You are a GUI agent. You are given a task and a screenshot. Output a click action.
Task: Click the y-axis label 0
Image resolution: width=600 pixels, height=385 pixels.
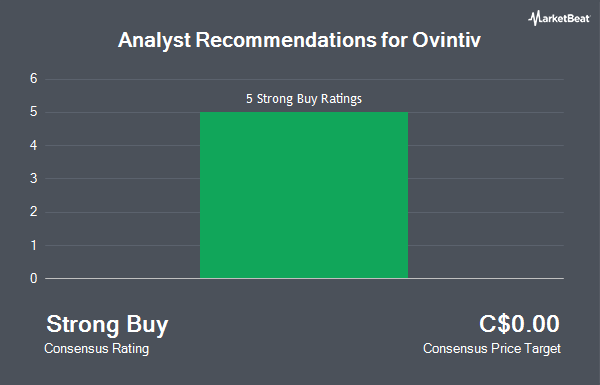point(34,279)
